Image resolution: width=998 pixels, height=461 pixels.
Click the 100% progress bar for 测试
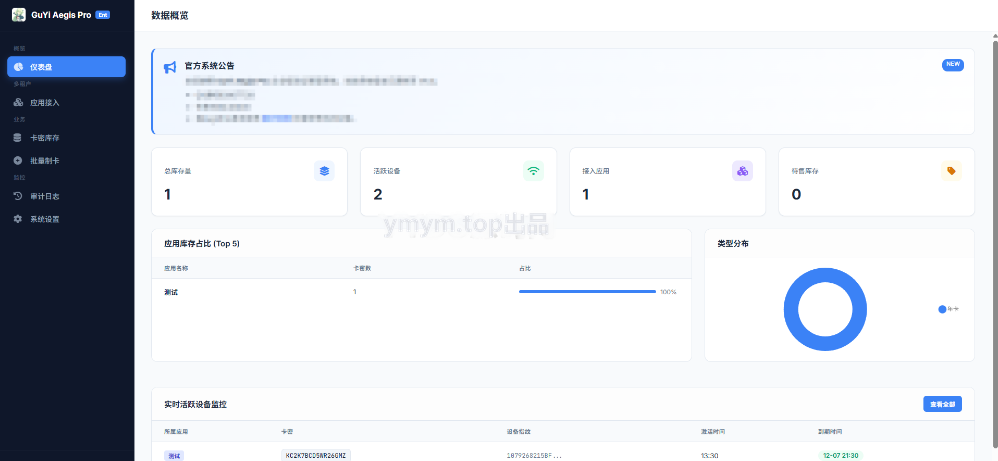click(587, 292)
